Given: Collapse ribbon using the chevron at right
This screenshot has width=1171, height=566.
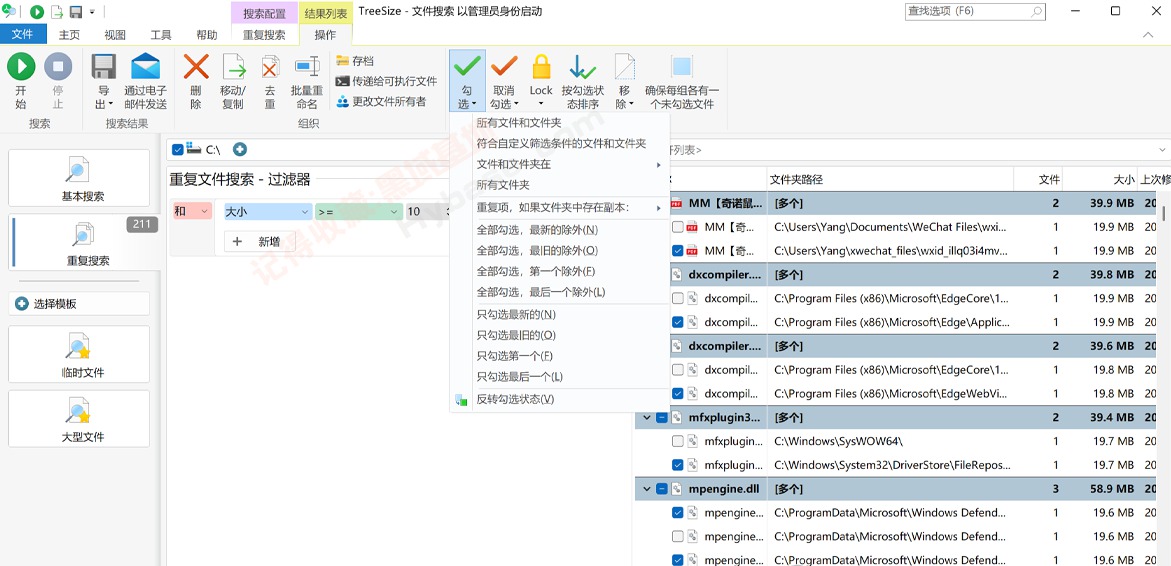Looking at the screenshot, I should (1148, 34).
